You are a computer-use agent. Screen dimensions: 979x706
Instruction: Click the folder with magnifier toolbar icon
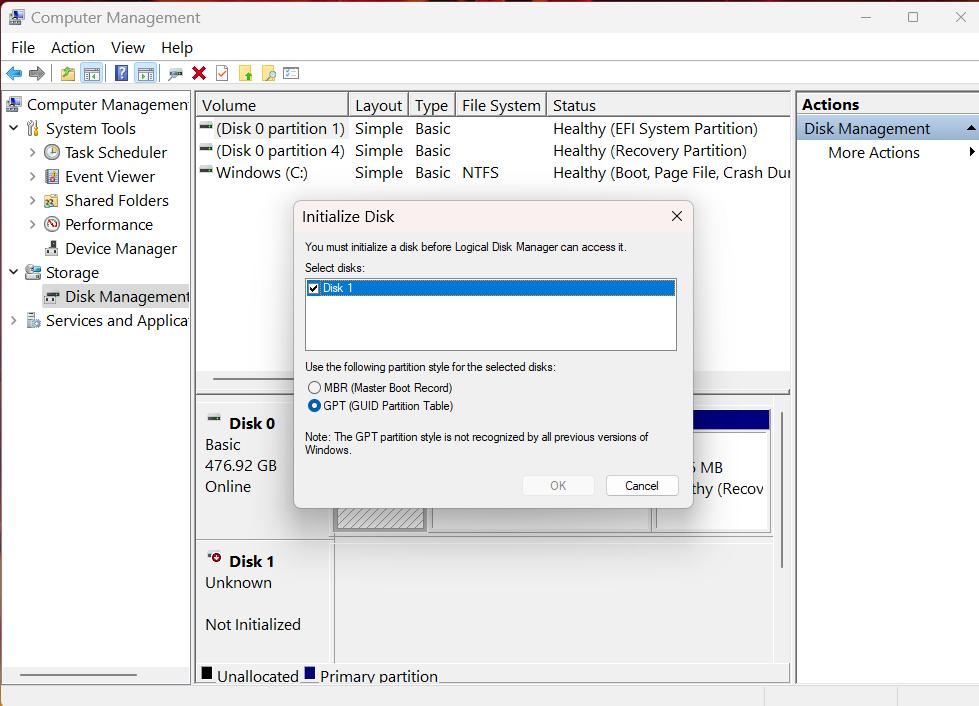[268, 74]
